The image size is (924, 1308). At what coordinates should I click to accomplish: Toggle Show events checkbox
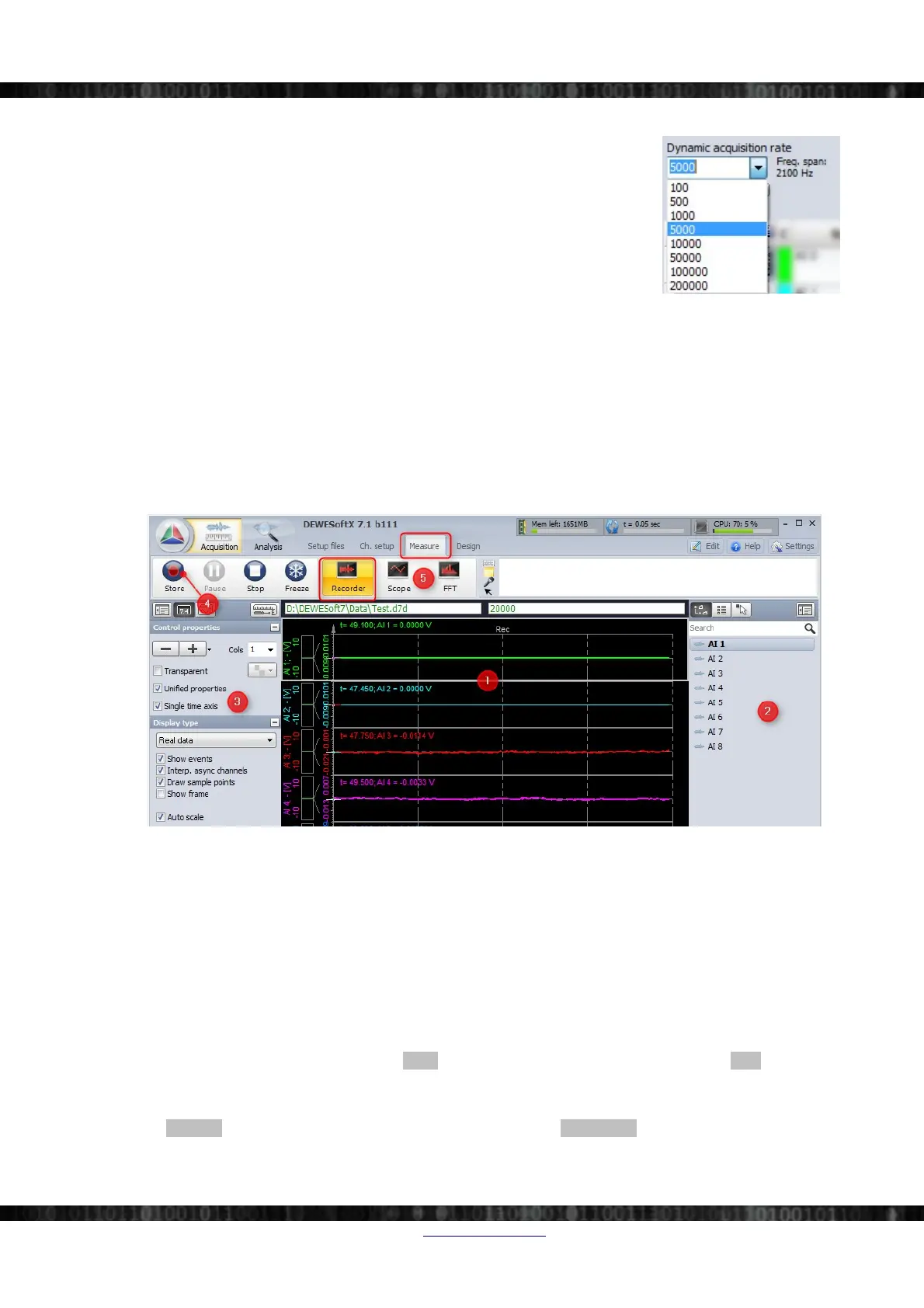[161, 759]
